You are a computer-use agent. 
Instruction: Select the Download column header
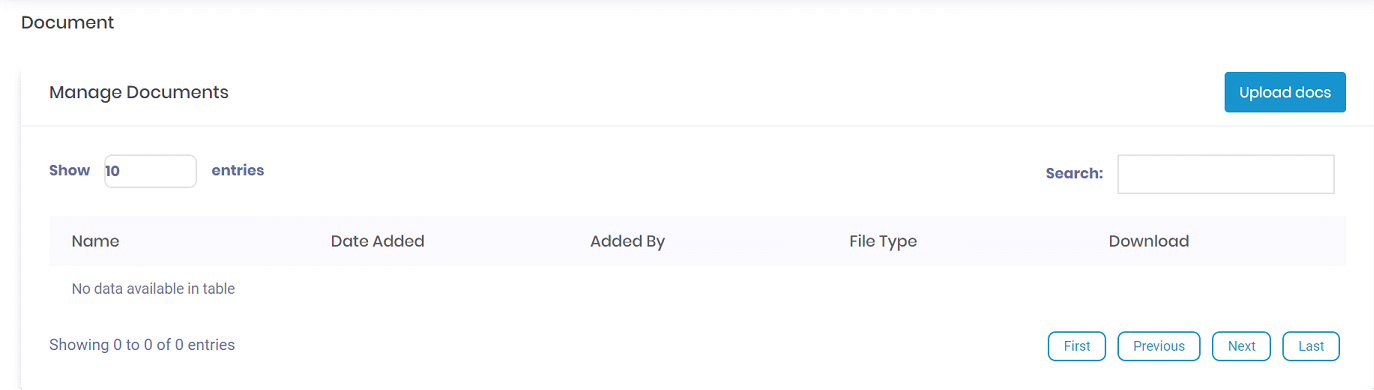1149,241
